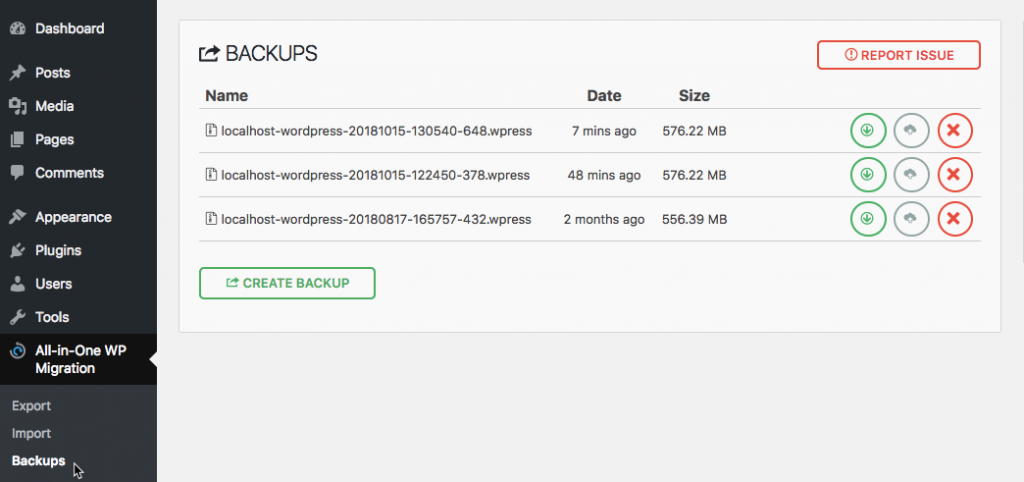The width and height of the screenshot is (1024, 482).
Task: Open the Export submenu link
Action: (31, 406)
